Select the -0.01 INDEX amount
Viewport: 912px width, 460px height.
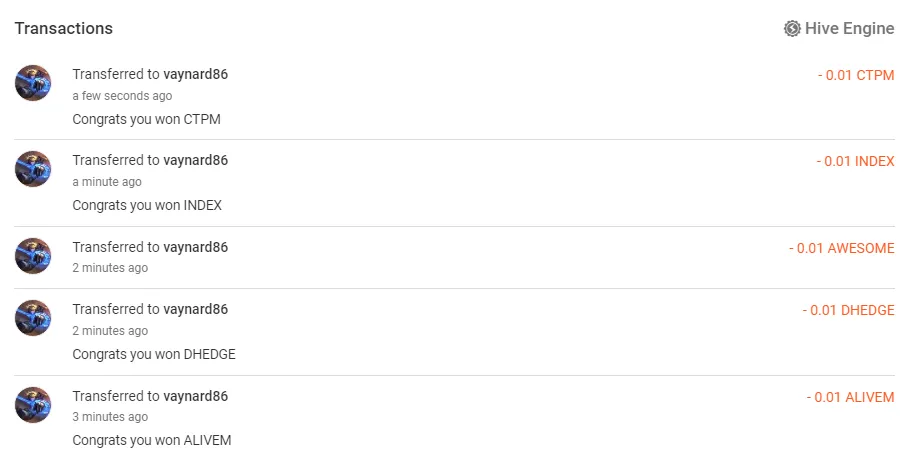click(855, 161)
